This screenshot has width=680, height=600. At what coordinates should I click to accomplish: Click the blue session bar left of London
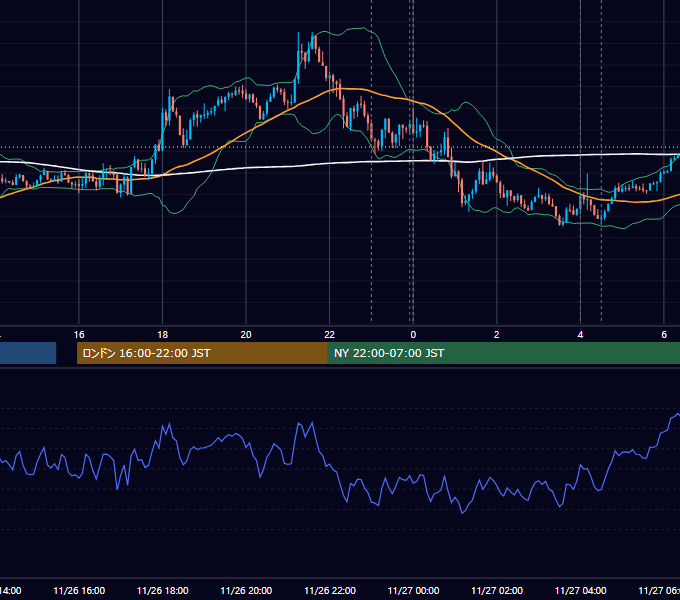28,353
